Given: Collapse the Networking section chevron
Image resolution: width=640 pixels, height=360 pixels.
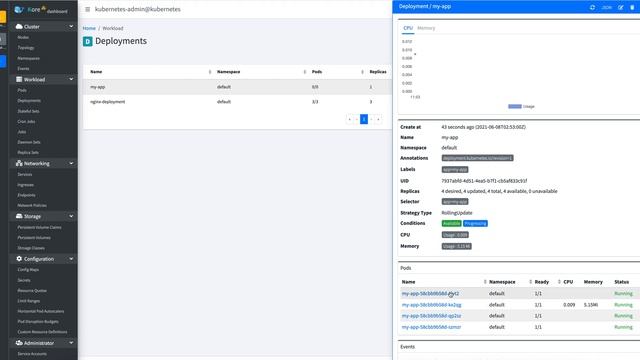Looking at the screenshot, I should [x=71, y=163].
